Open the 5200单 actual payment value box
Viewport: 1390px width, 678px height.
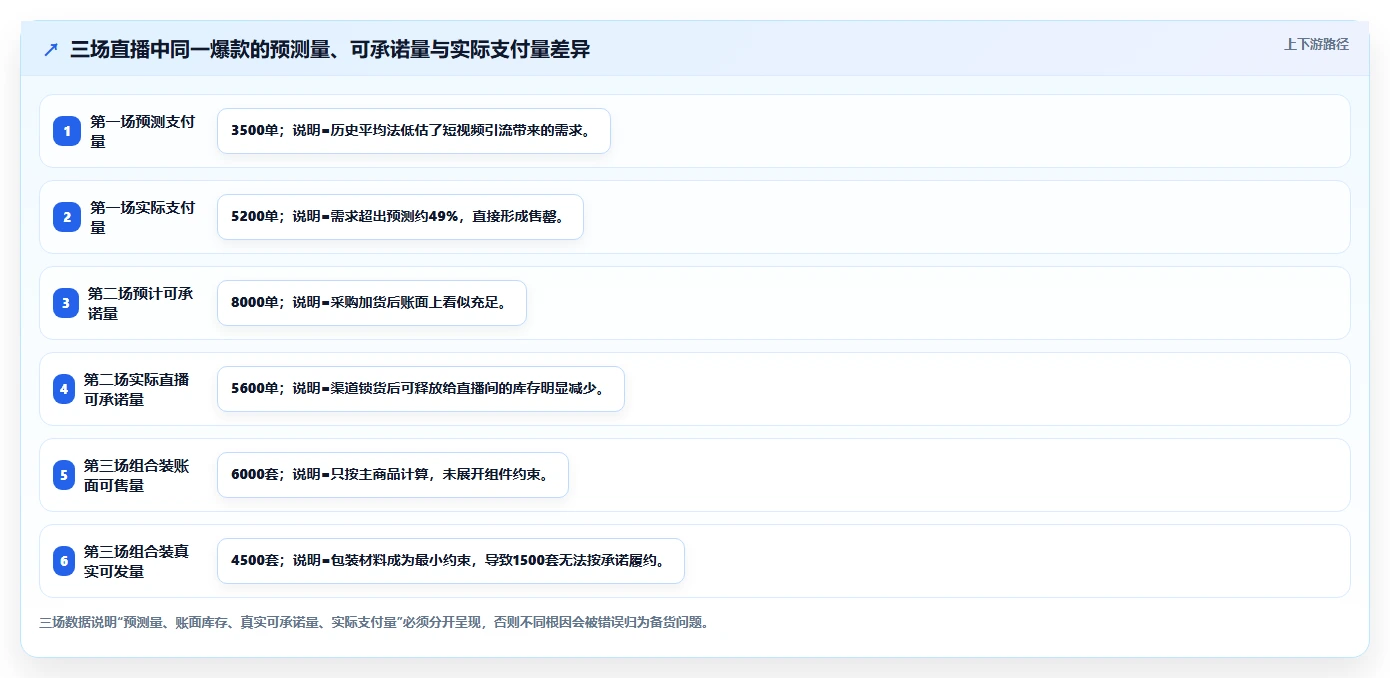pyautogui.click(x=400, y=217)
